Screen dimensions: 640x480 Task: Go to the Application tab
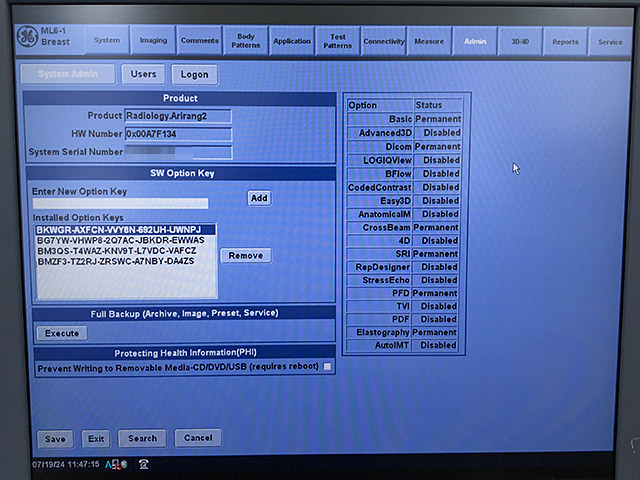coord(292,41)
